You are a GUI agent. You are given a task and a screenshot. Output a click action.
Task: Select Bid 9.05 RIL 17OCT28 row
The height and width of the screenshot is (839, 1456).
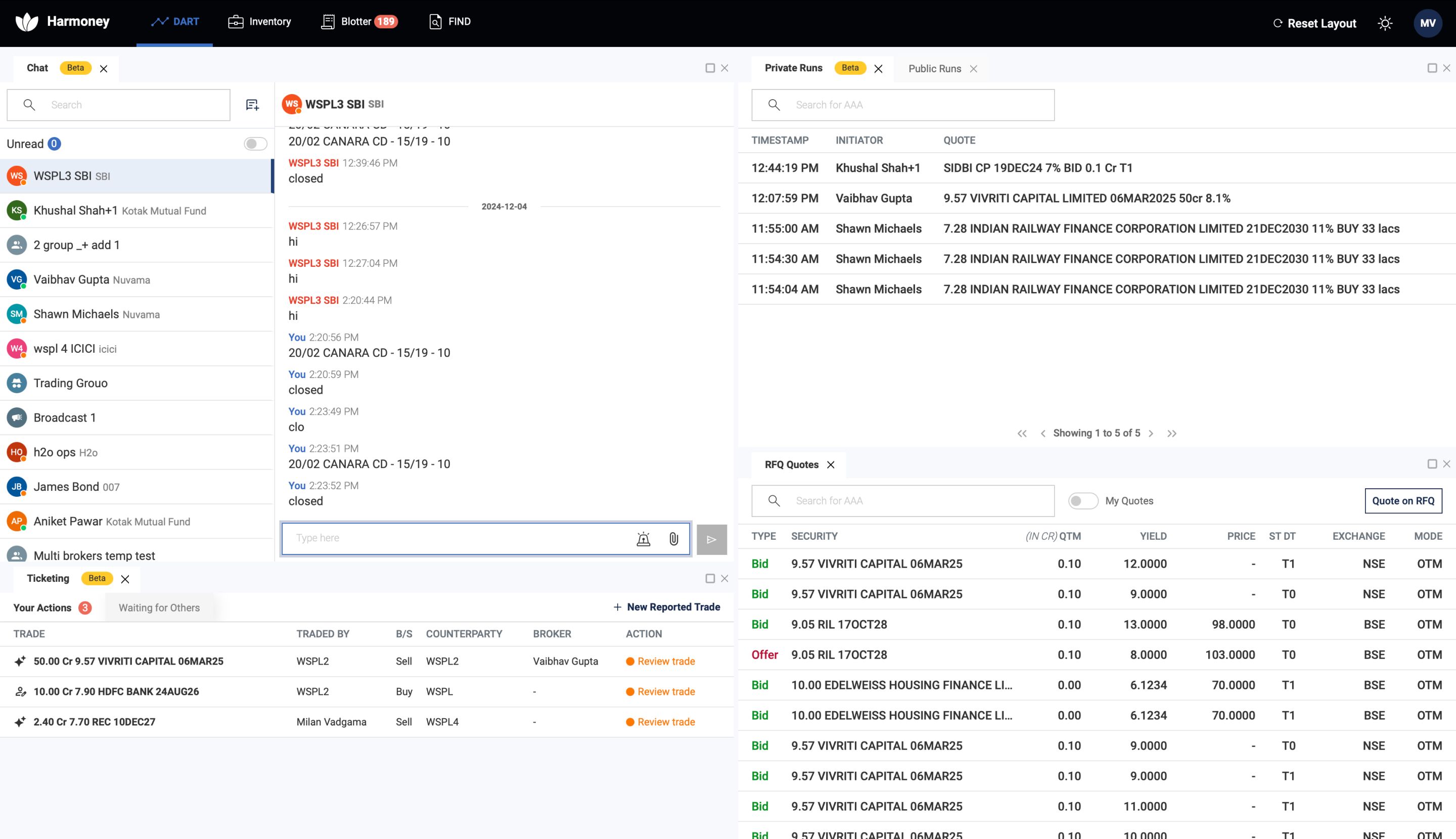[x=1097, y=624]
